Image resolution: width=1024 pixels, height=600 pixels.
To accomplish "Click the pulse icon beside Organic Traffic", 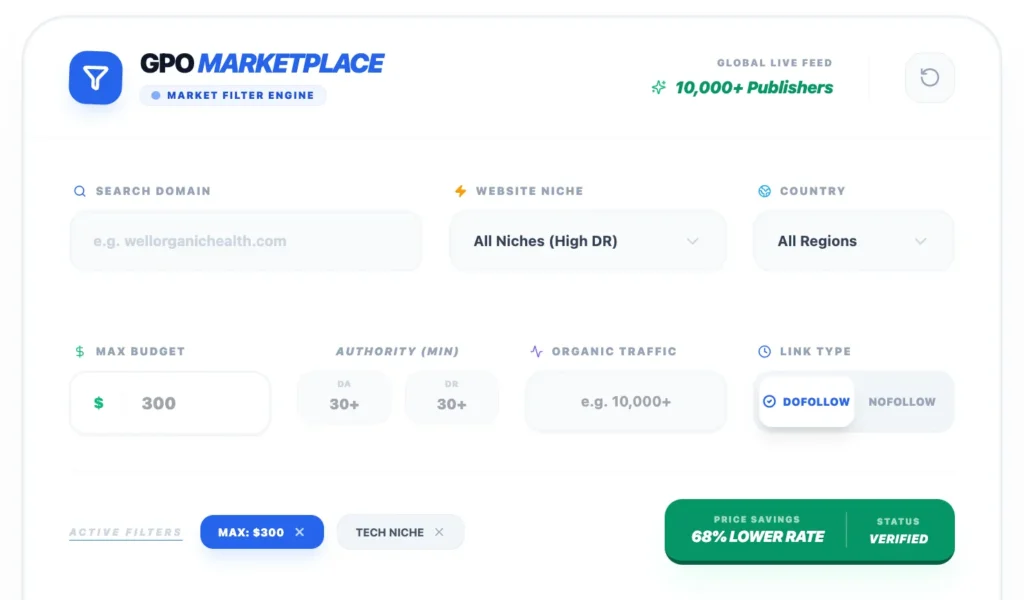I will 537,352.
